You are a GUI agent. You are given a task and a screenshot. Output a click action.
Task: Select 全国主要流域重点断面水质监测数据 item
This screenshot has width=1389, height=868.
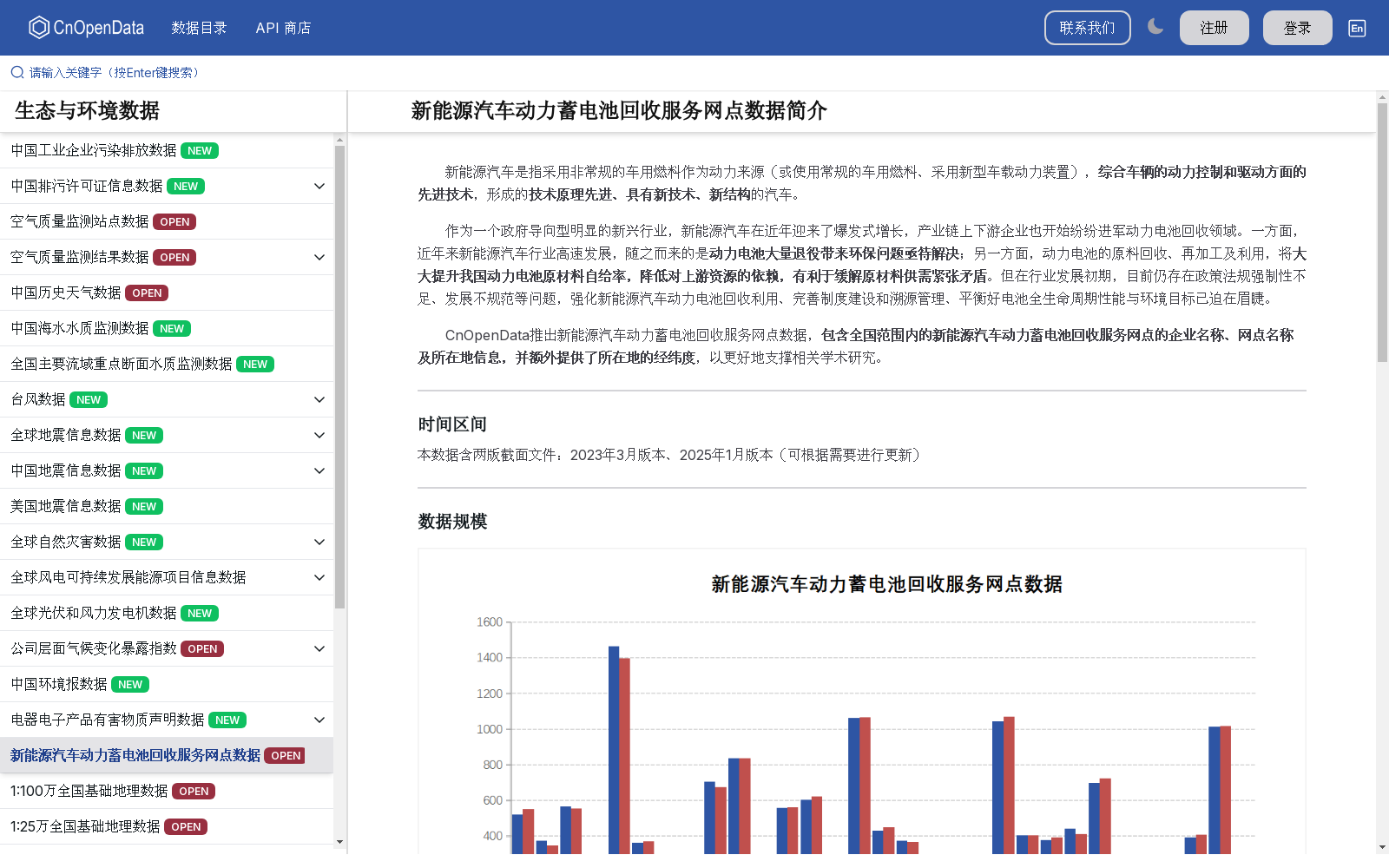coord(167,364)
